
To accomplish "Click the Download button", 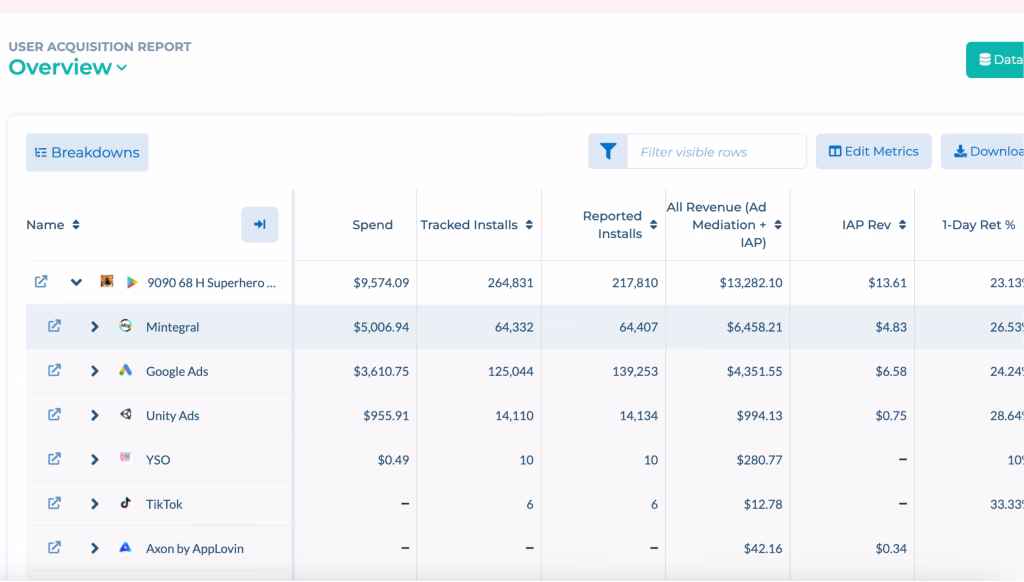I will (985, 152).
